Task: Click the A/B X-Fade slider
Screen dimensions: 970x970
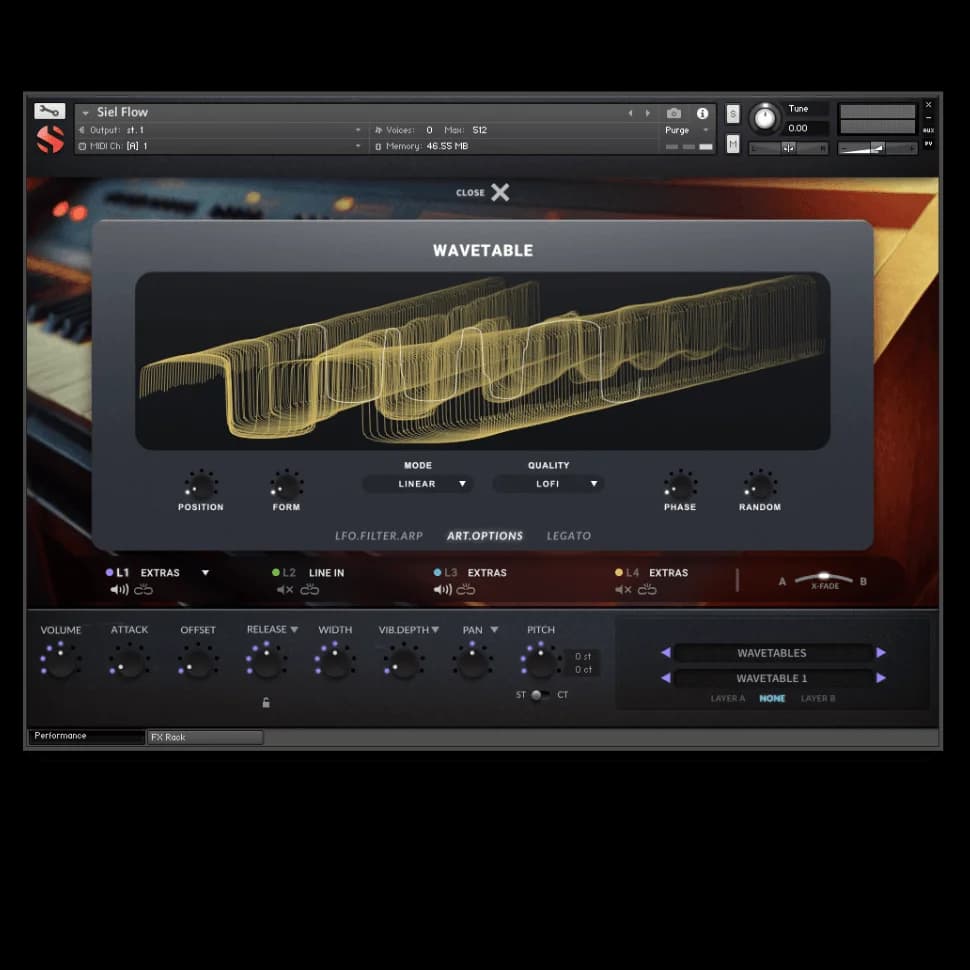Action: tap(824, 579)
